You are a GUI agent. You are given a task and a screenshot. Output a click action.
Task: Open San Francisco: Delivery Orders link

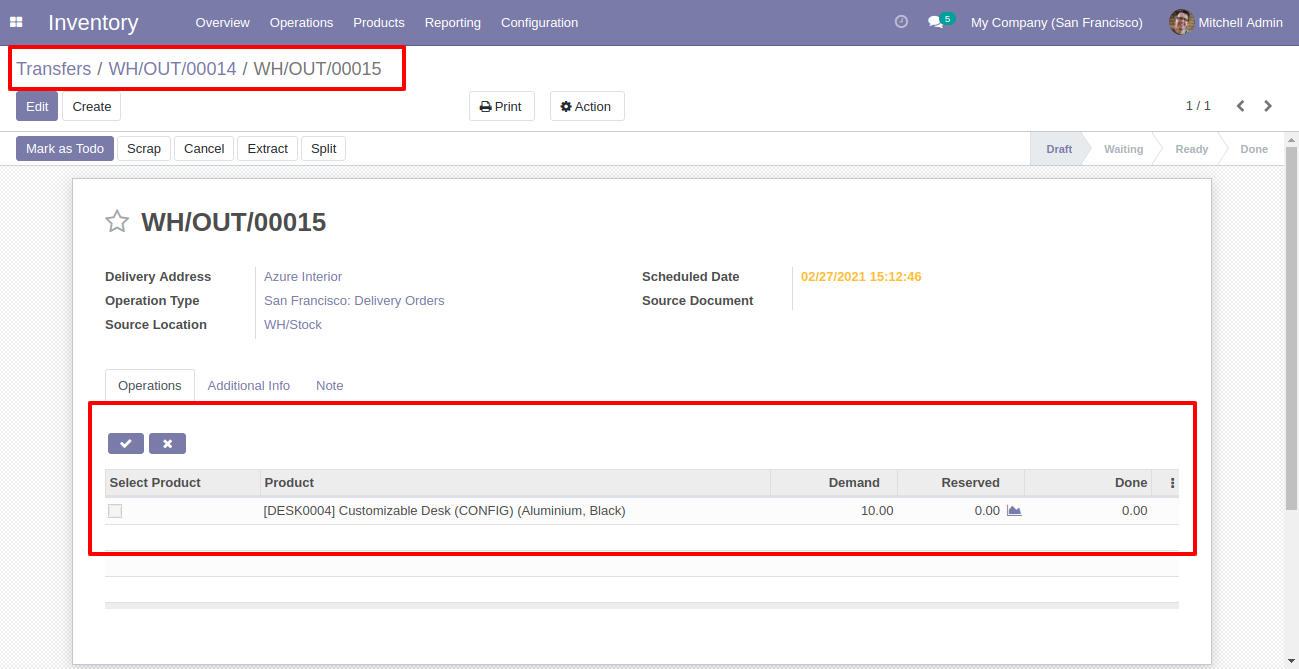pyautogui.click(x=354, y=300)
